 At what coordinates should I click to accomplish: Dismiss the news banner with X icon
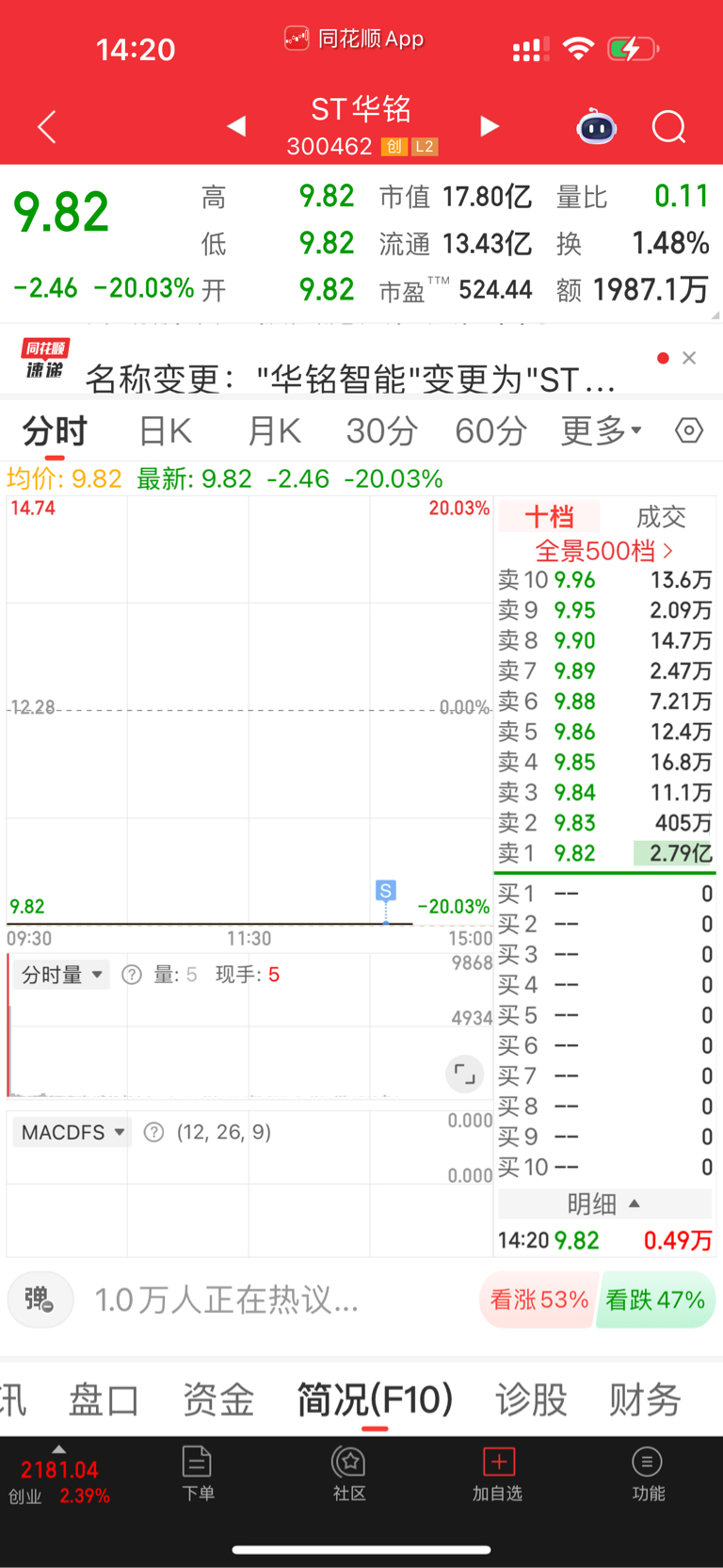click(x=689, y=358)
